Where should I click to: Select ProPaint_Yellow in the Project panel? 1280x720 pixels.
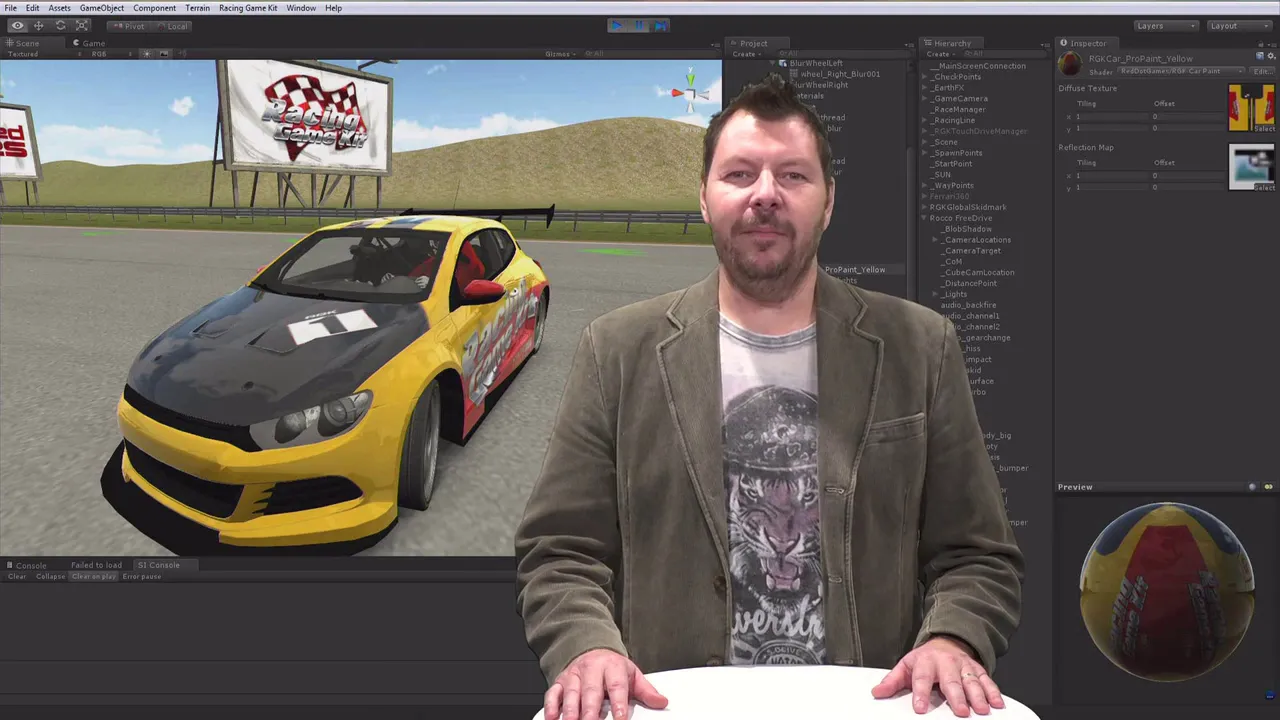coord(855,270)
